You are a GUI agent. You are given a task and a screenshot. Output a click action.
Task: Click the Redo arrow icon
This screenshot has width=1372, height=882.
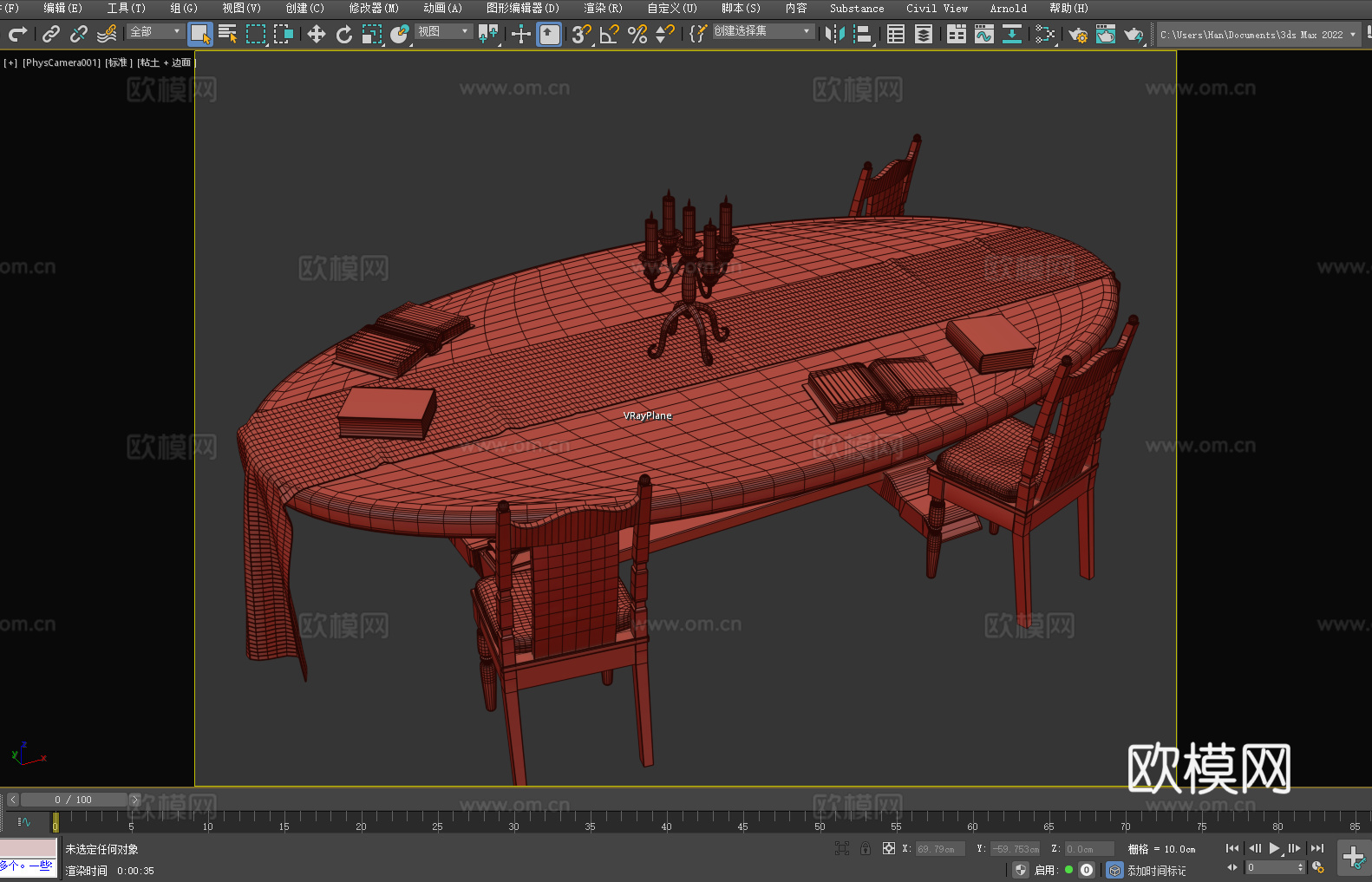(17, 34)
